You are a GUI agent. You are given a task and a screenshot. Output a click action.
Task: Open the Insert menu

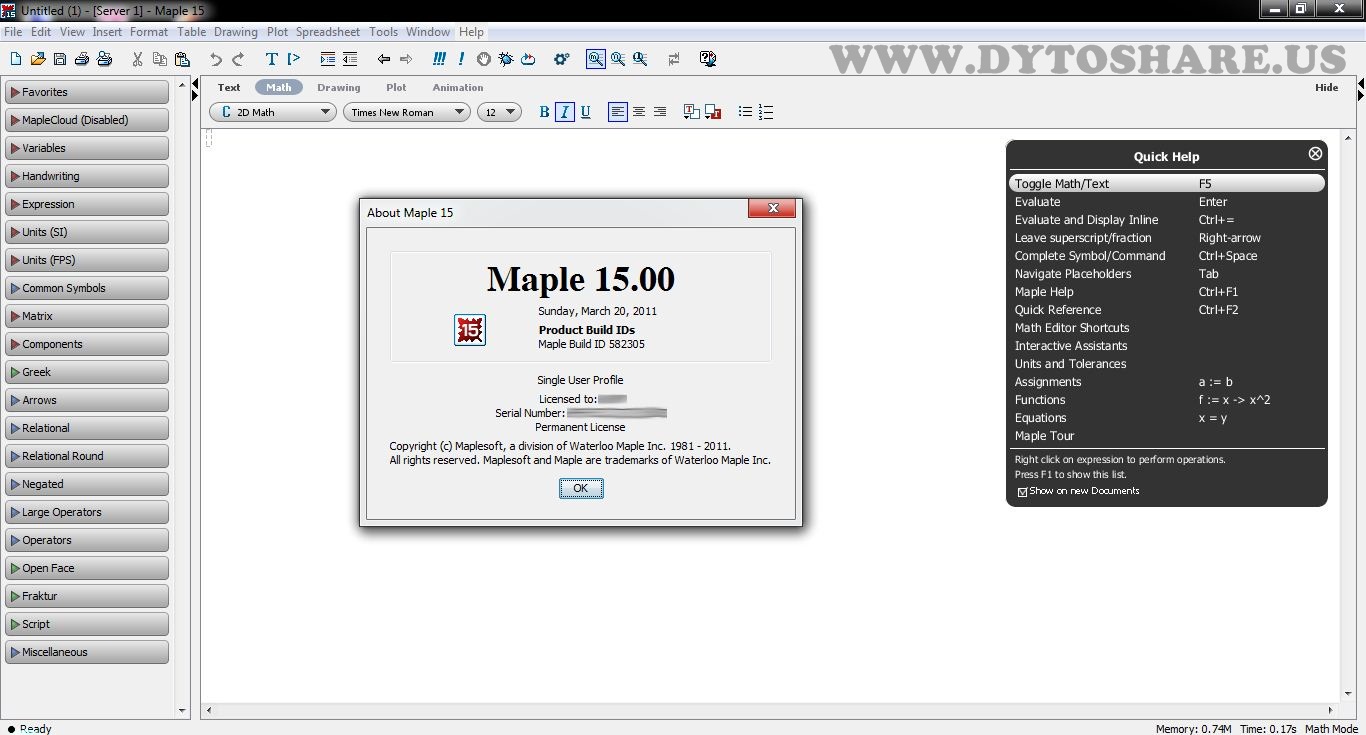[107, 32]
